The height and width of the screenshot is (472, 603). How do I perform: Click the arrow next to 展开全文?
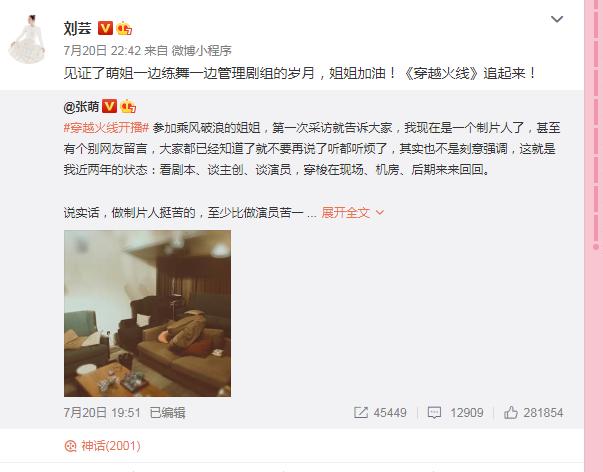[x=380, y=212]
